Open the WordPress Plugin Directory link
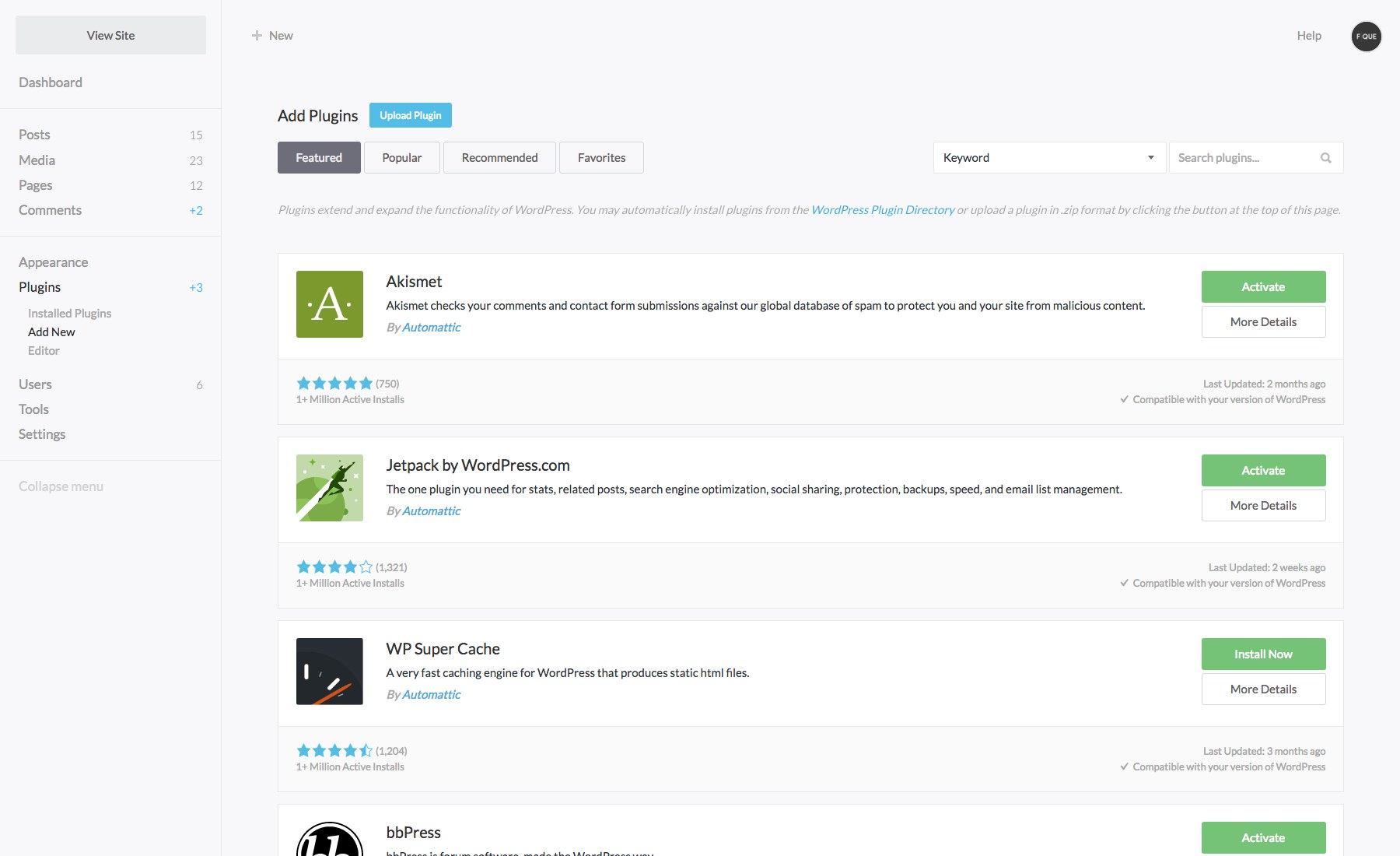The width and height of the screenshot is (1400, 856). 883,210
